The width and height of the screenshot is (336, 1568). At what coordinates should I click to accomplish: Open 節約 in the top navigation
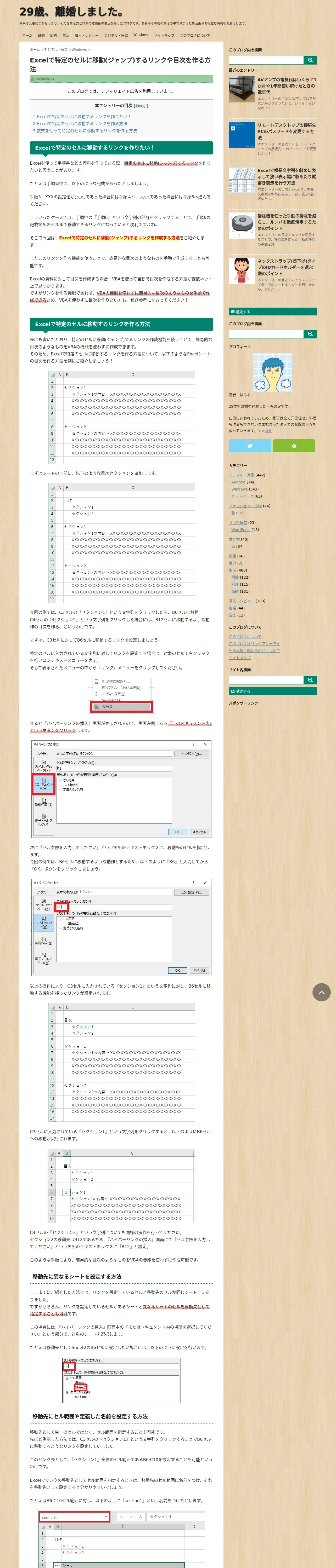[x=54, y=35]
